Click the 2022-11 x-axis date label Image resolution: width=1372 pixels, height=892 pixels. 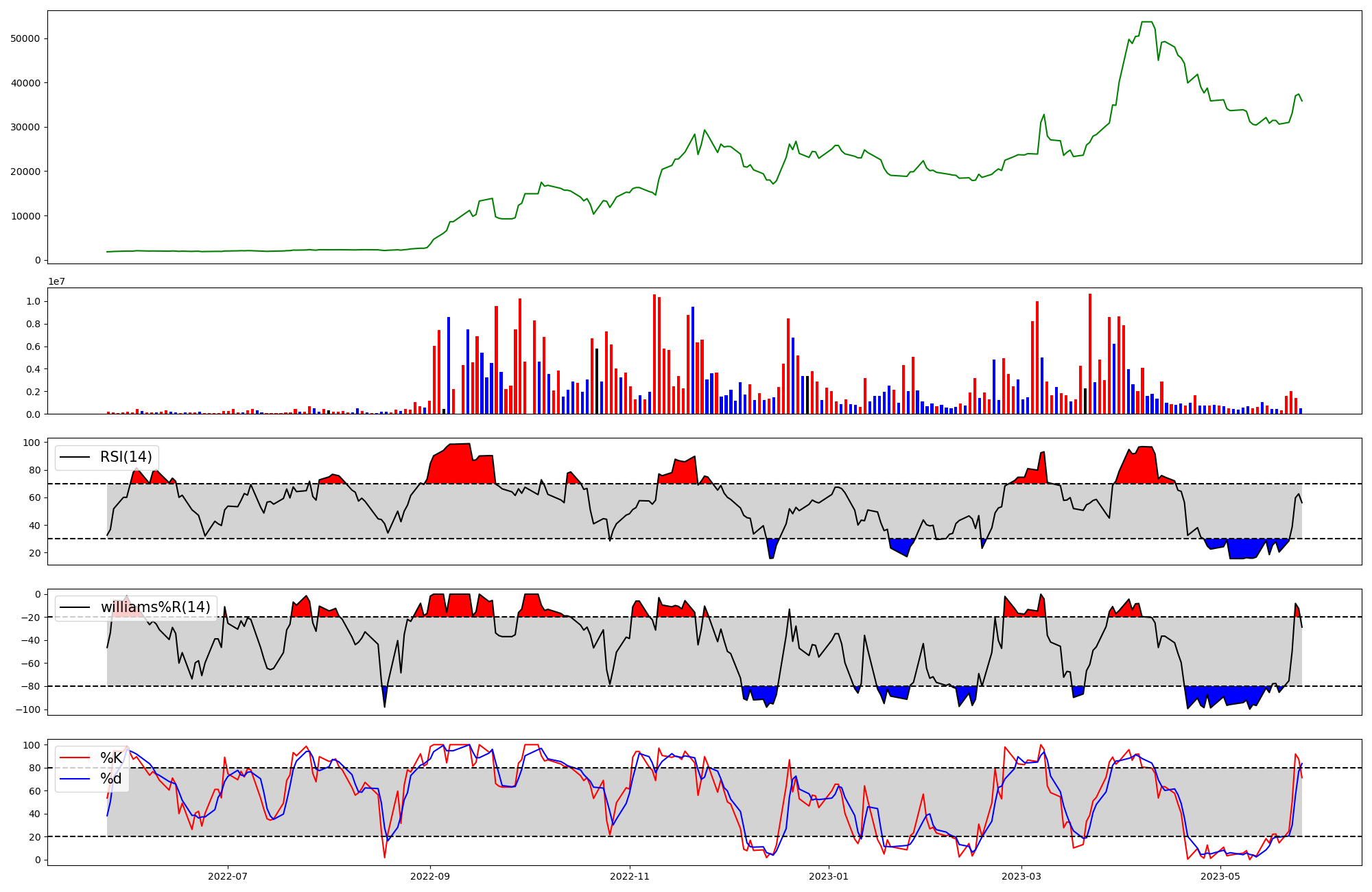pyautogui.click(x=630, y=876)
